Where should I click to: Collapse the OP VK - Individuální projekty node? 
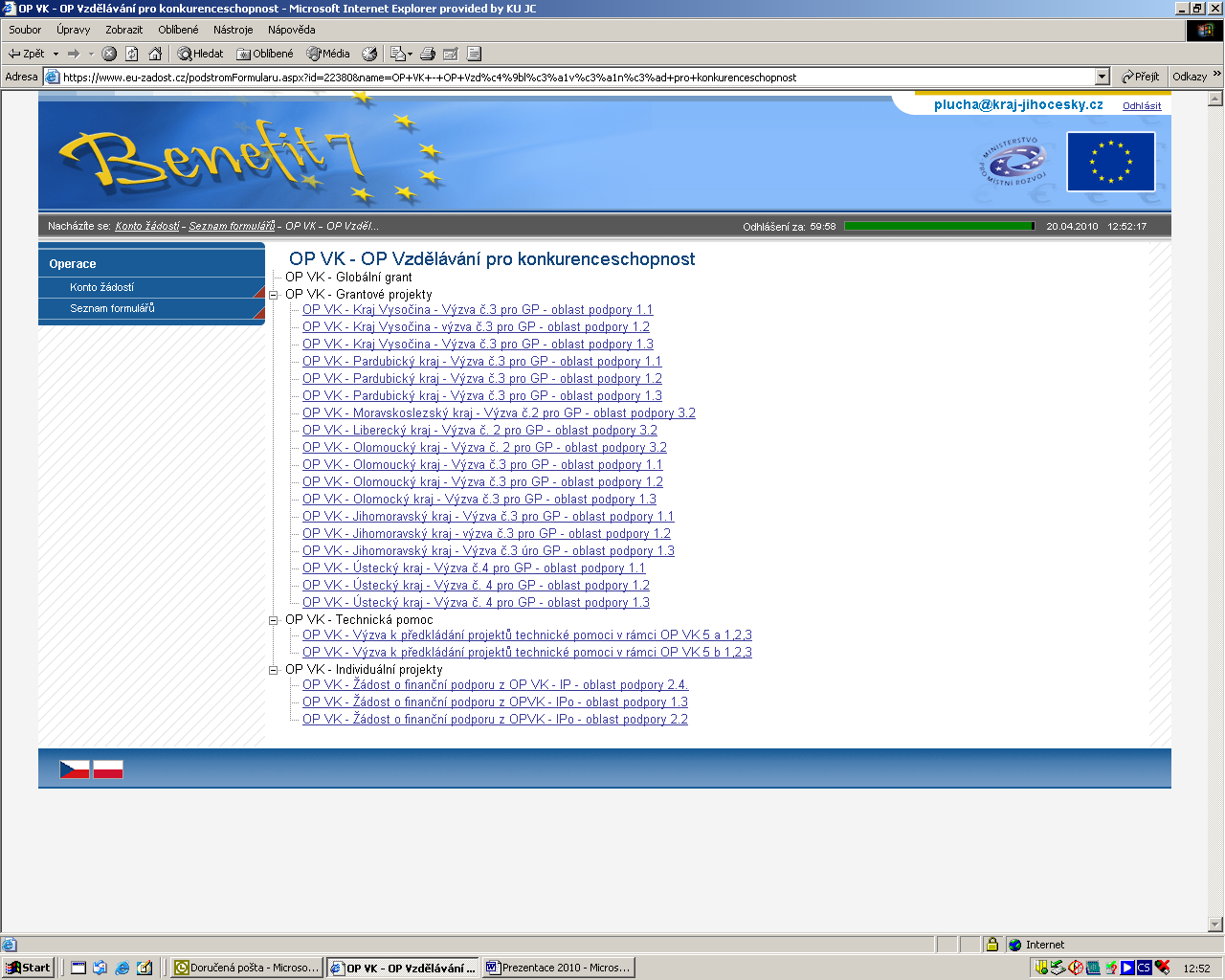pos(274,670)
